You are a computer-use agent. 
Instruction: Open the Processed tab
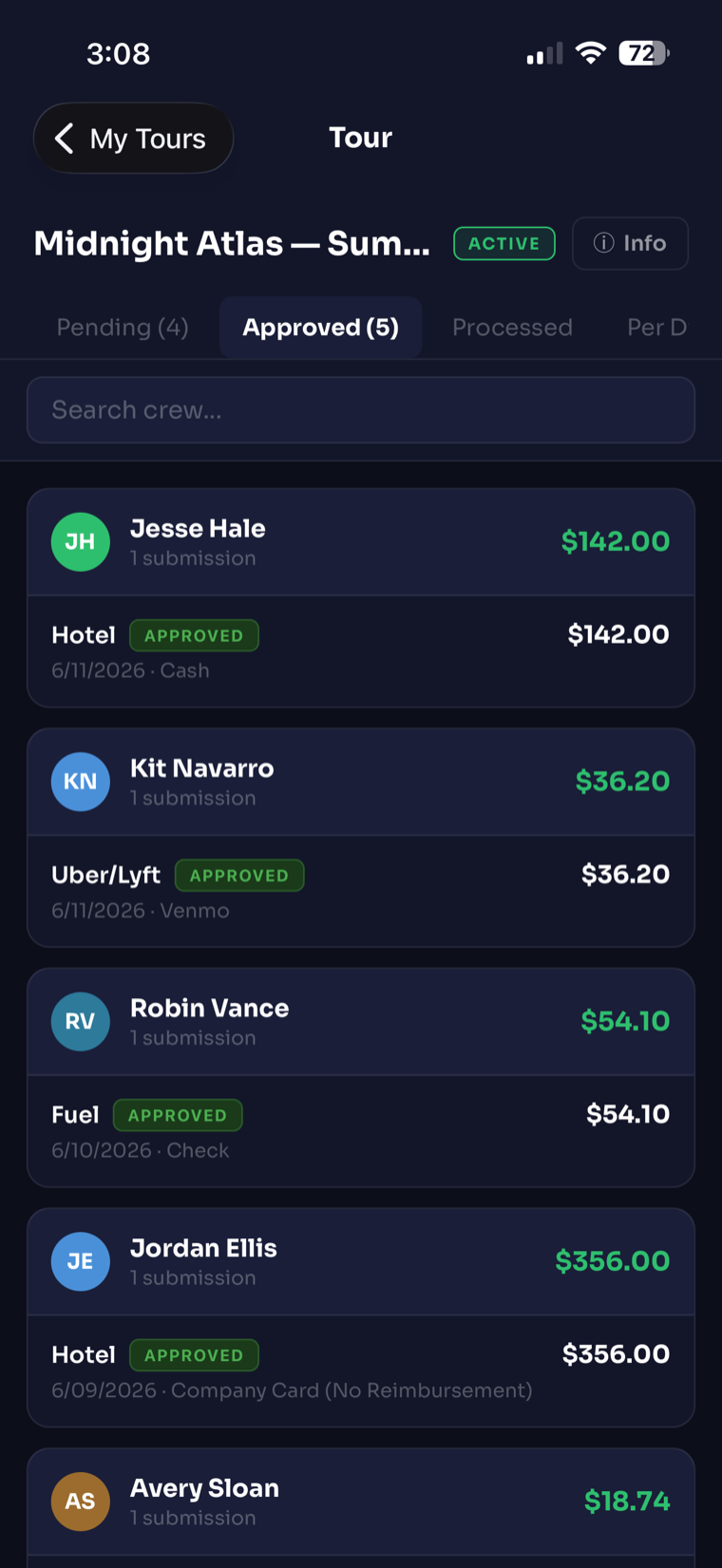512,328
